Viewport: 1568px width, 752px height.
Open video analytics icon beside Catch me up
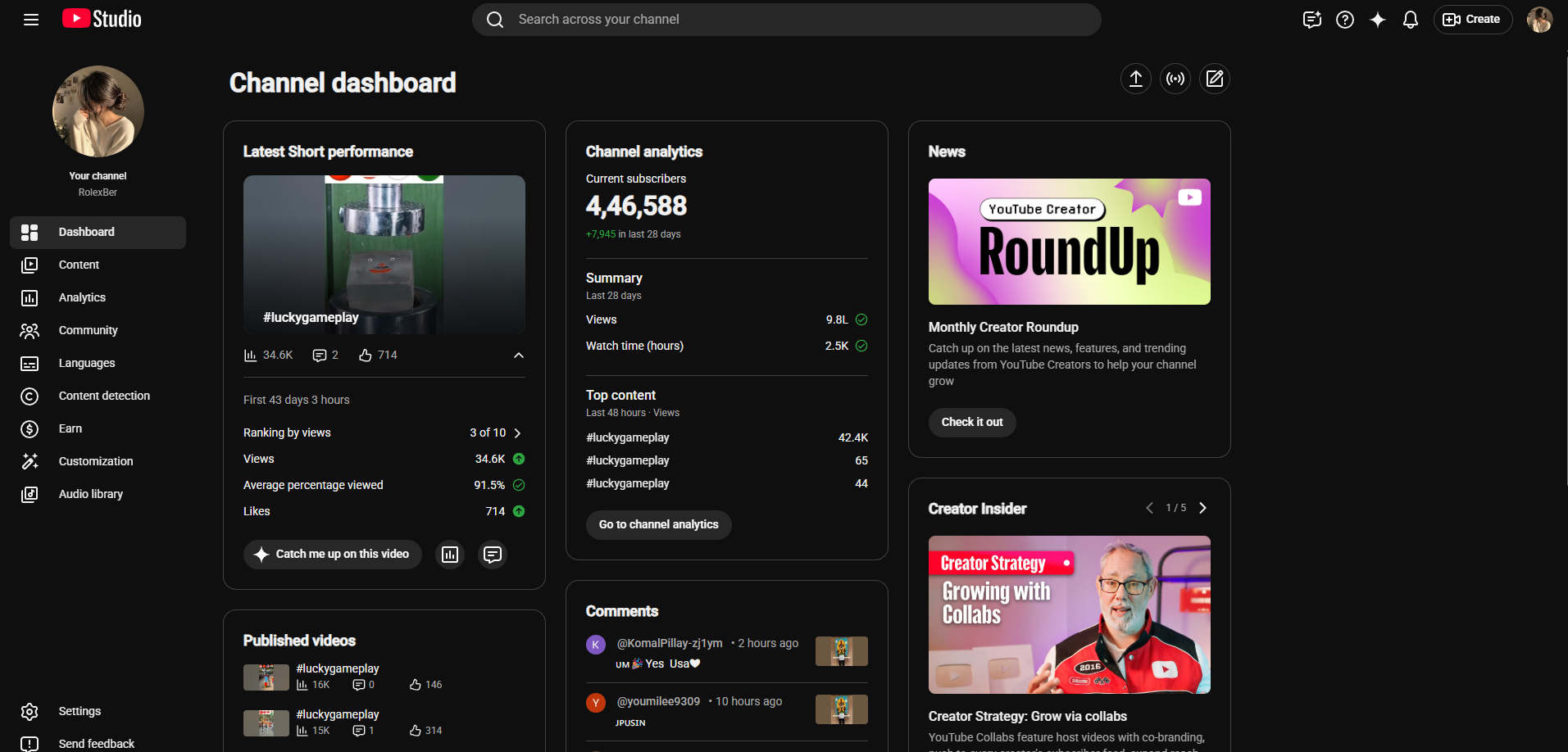coord(450,555)
